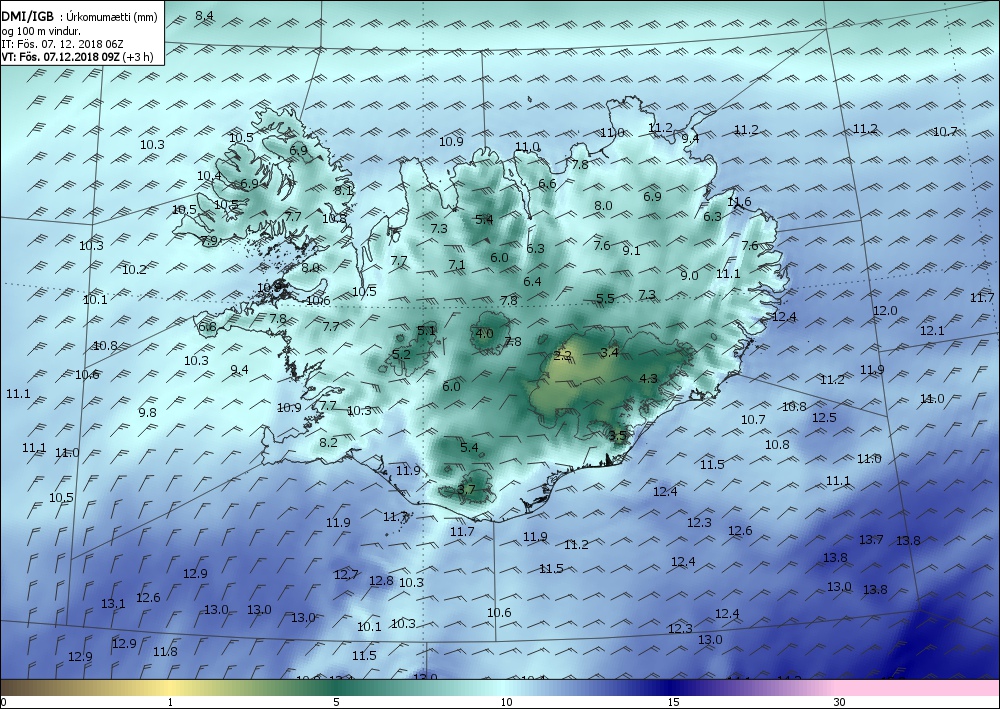The width and height of the screenshot is (1000, 709).
Task: Click the DMI/IGB title label
Action: pos(27,17)
